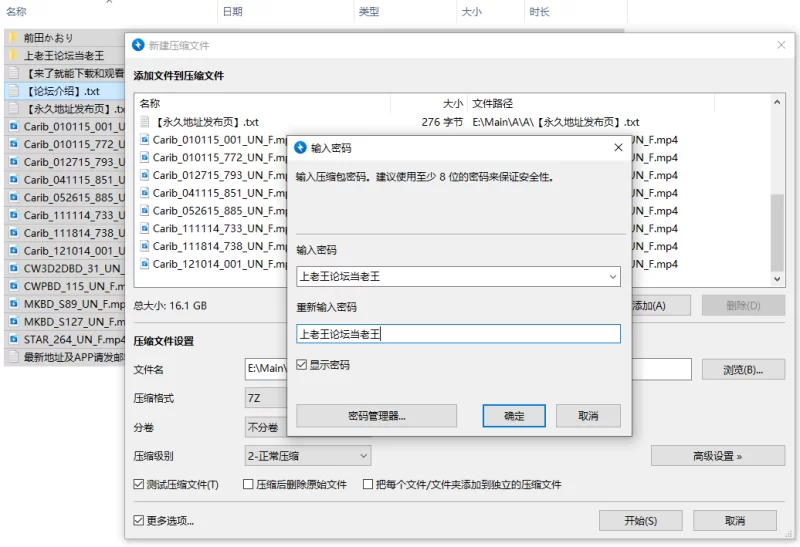Select the 前田かおり folder icon
The height and width of the screenshot is (547, 800).
[13, 37]
